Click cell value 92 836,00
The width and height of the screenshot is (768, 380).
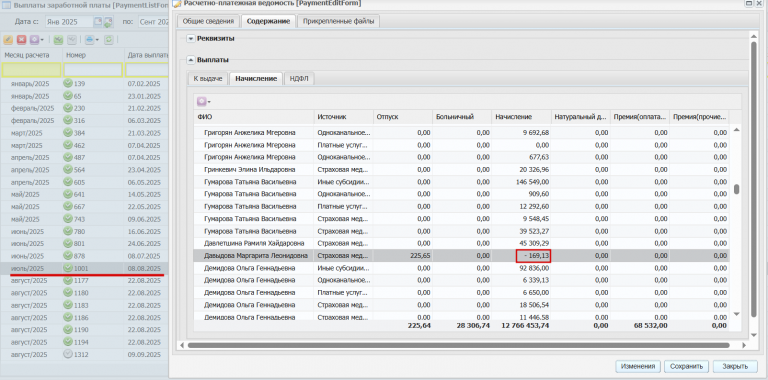[x=535, y=268]
